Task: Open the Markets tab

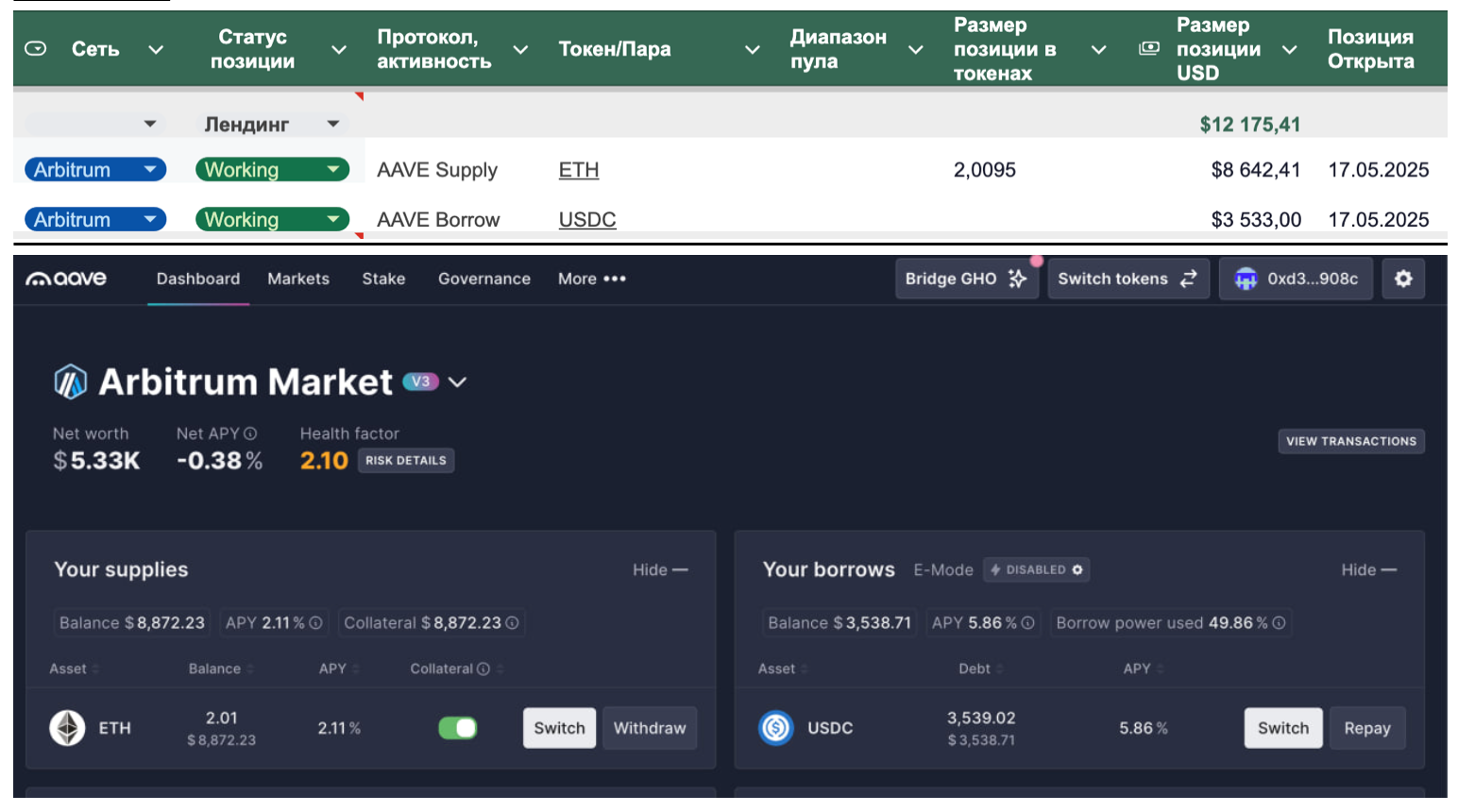Action: point(298,279)
